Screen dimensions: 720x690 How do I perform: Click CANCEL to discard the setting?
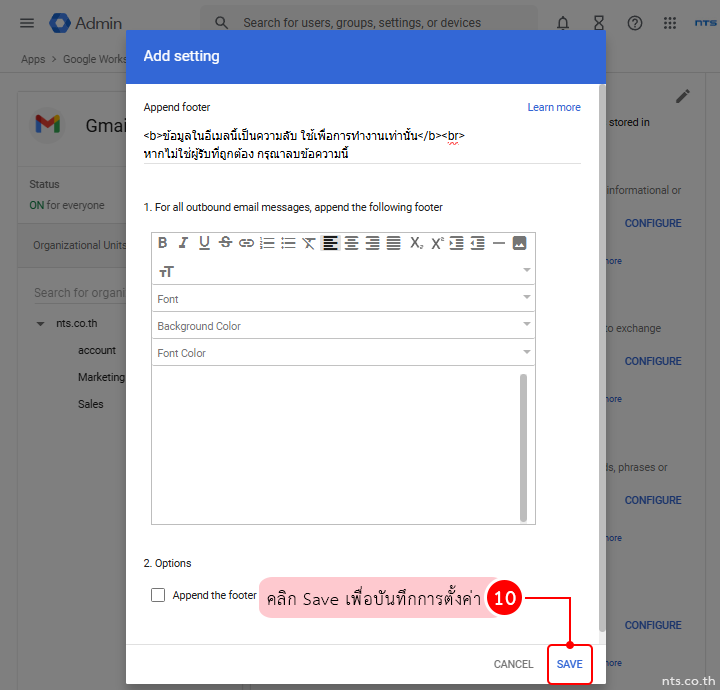pyautogui.click(x=513, y=664)
